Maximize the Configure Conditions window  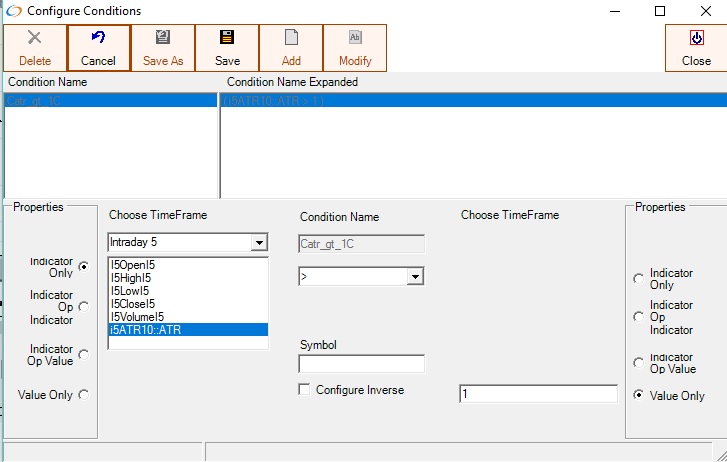(660, 11)
